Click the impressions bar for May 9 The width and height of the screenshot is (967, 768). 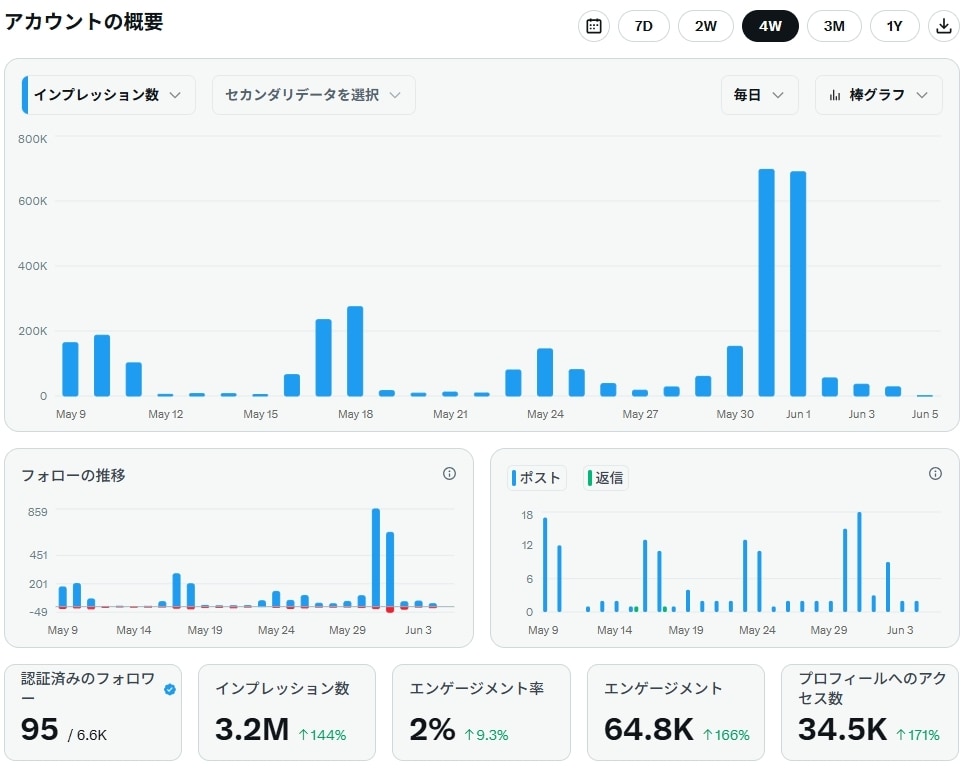pyautogui.click(x=70, y=369)
